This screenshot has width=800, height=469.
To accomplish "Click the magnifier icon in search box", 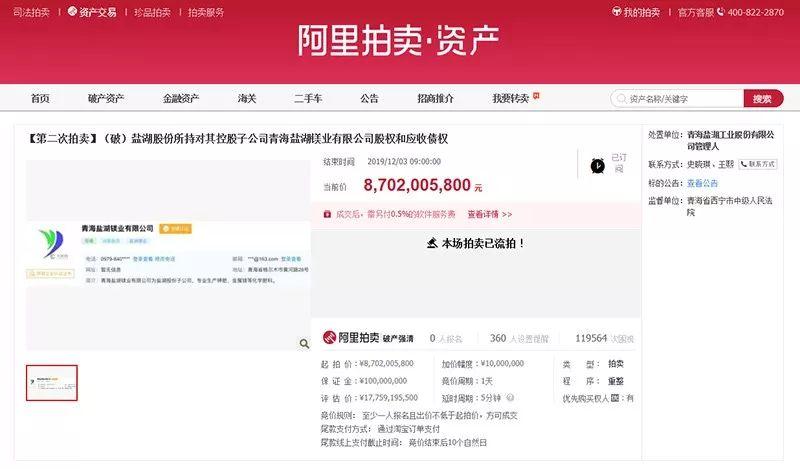I will 621,98.
